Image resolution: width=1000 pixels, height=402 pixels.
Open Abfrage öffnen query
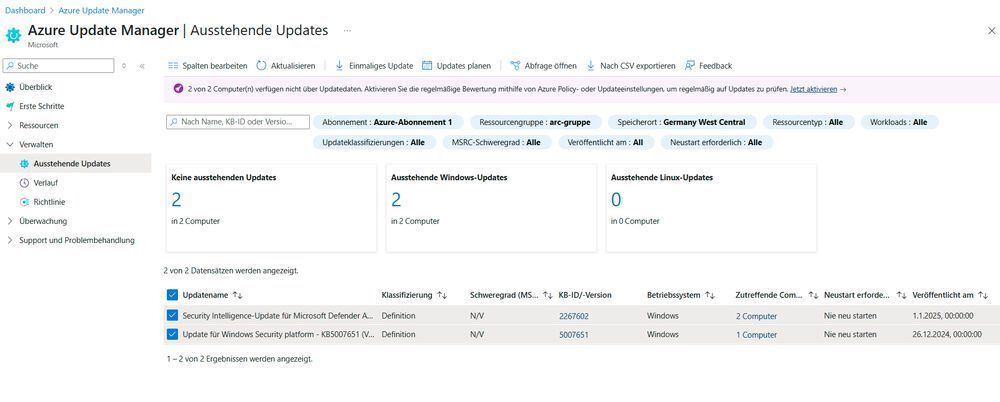pos(543,66)
